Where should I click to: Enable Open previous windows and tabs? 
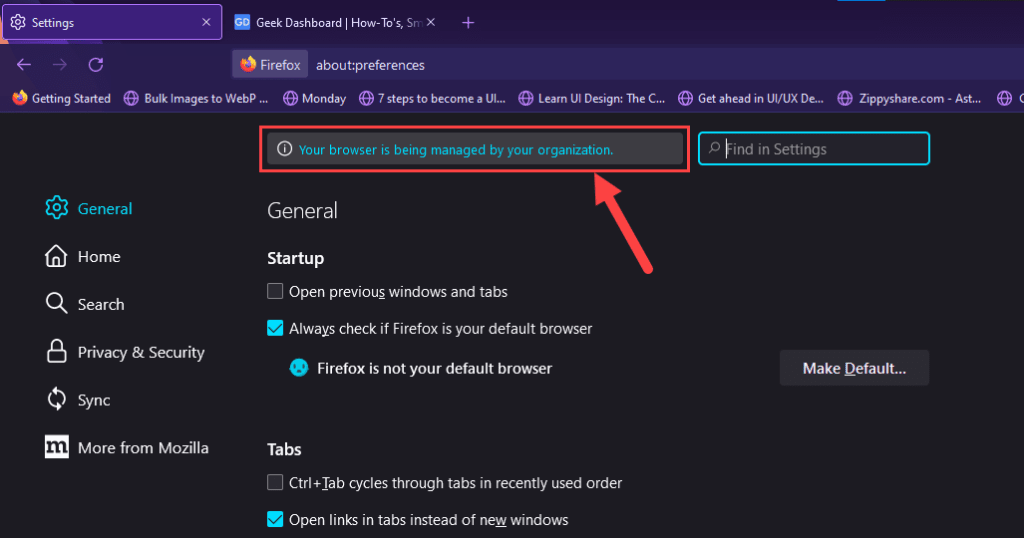275,291
